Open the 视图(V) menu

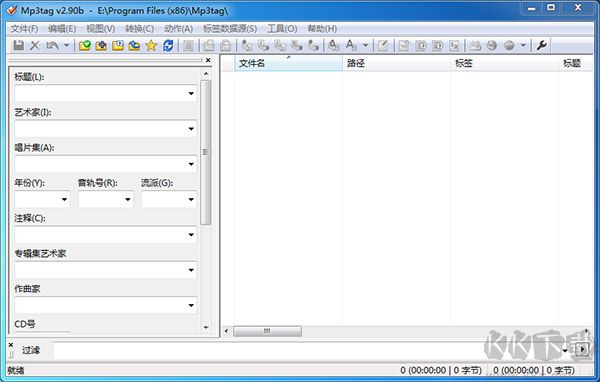pos(100,29)
